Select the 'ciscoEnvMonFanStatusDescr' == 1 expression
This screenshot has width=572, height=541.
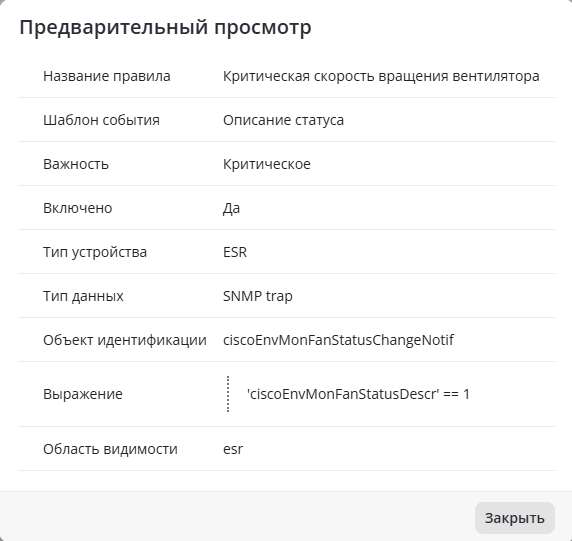(358, 394)
